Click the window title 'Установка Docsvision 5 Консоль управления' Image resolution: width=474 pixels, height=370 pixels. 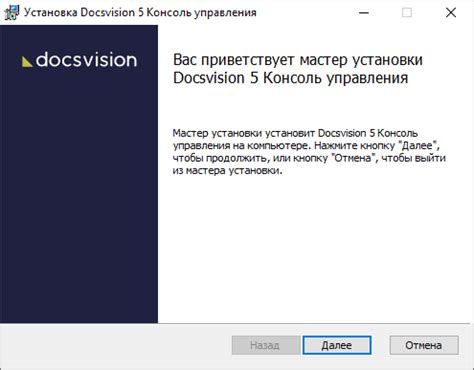pos(140,13)
